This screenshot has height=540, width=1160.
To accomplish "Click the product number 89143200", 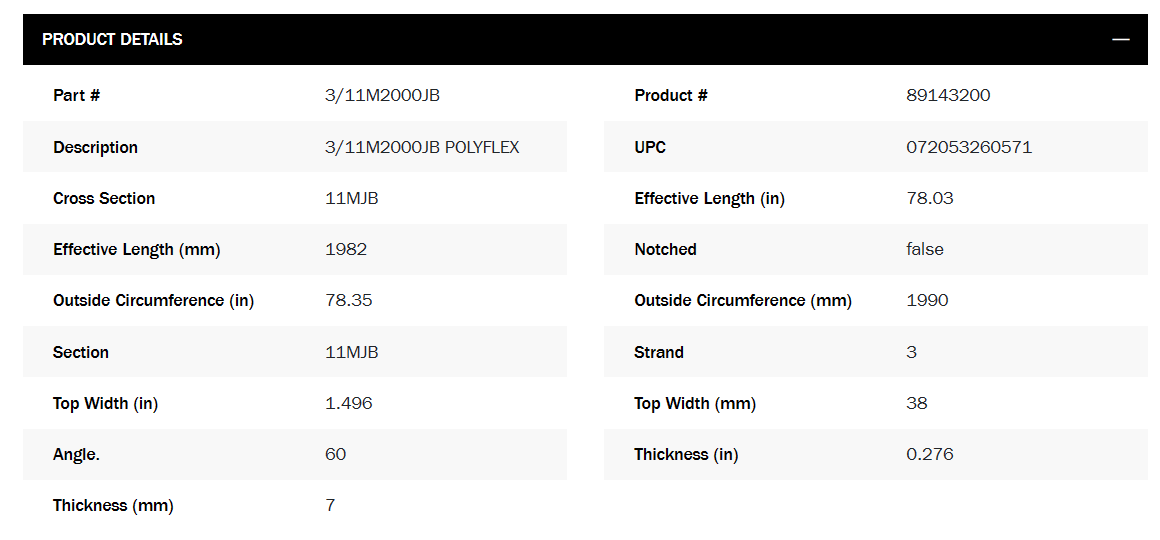I will click(x=948, y=96).
